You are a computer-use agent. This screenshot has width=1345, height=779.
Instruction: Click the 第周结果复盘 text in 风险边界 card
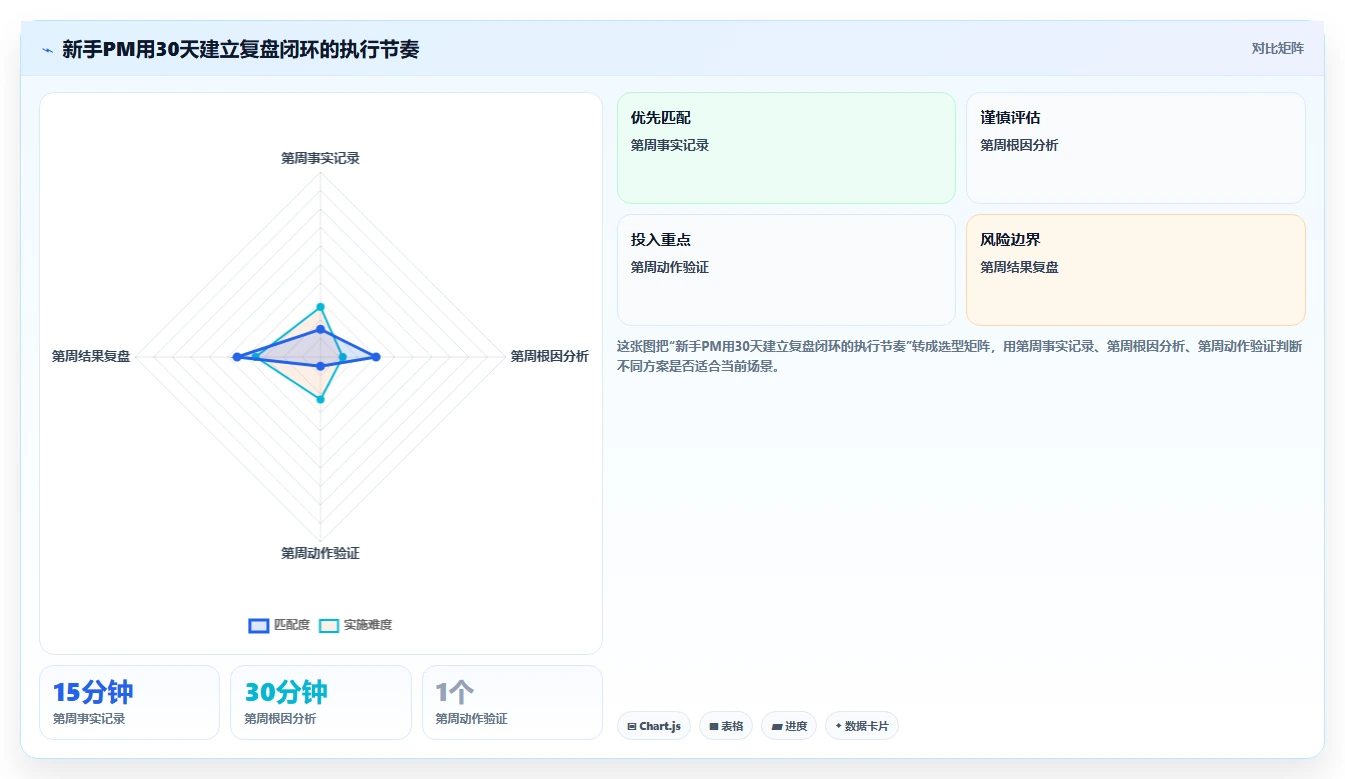1019,267
